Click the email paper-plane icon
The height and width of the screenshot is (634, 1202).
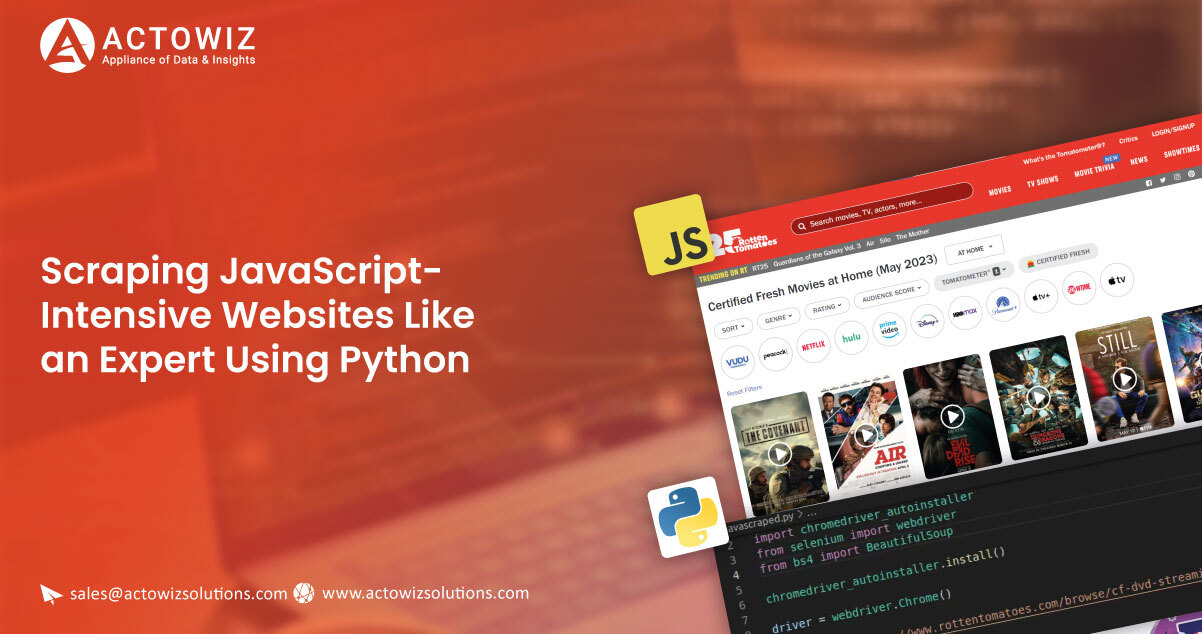[51, 594]
